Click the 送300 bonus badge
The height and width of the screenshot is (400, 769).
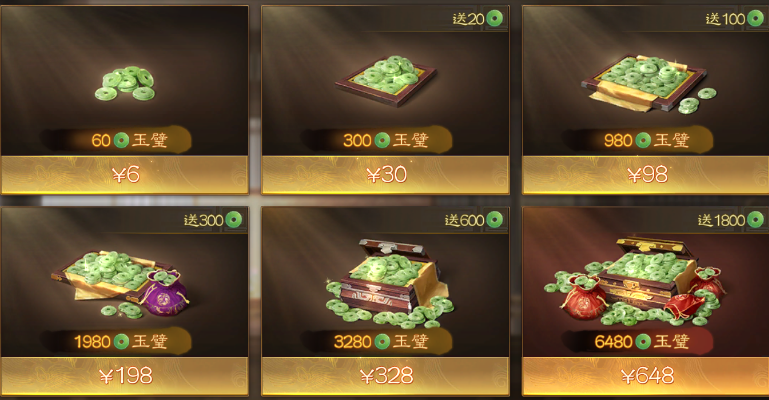click(x=213, y=220)
